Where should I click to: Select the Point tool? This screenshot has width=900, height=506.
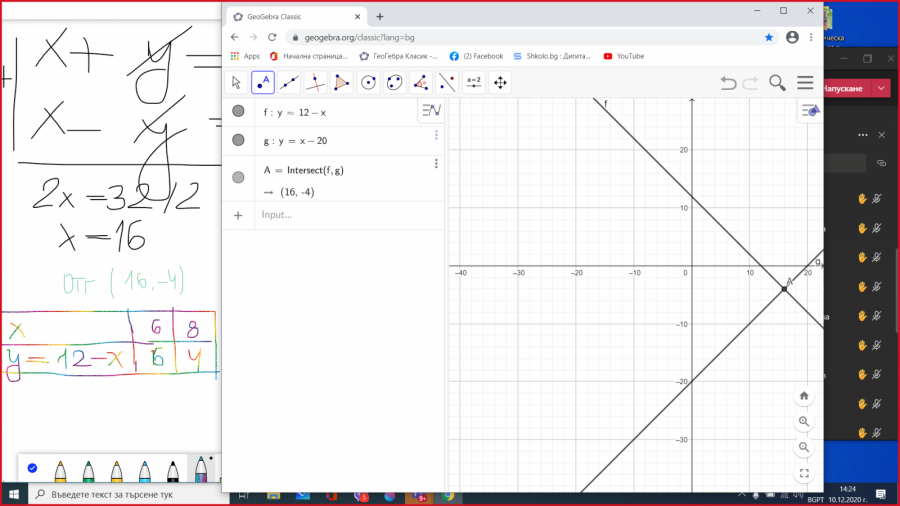pos(262,83)
